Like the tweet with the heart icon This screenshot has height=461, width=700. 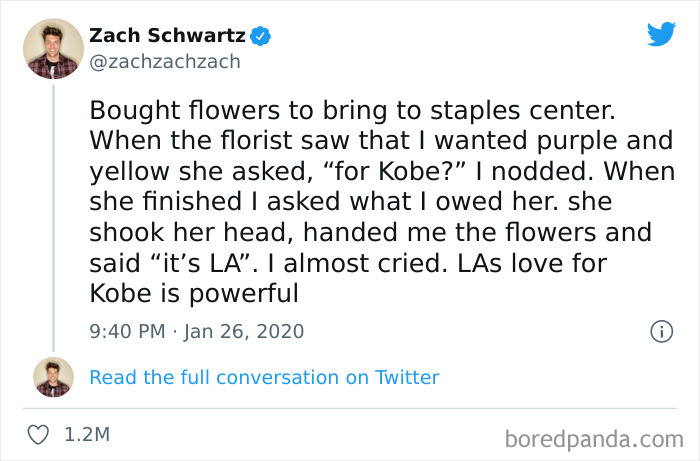click(39, 435)
